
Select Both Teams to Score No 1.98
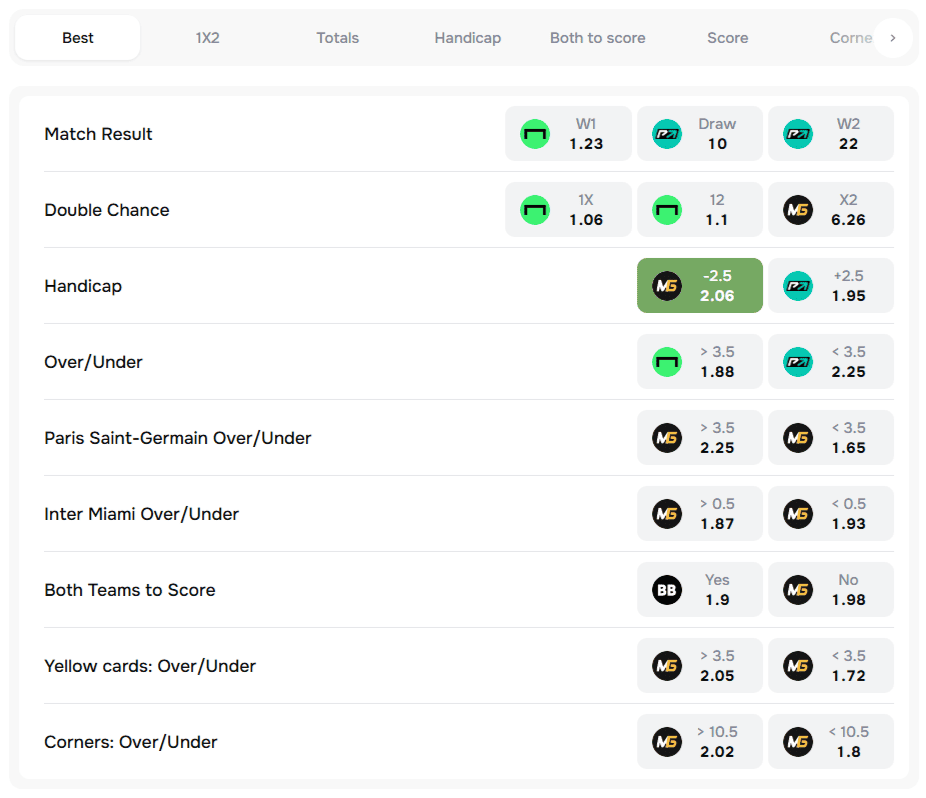(831, 590)
